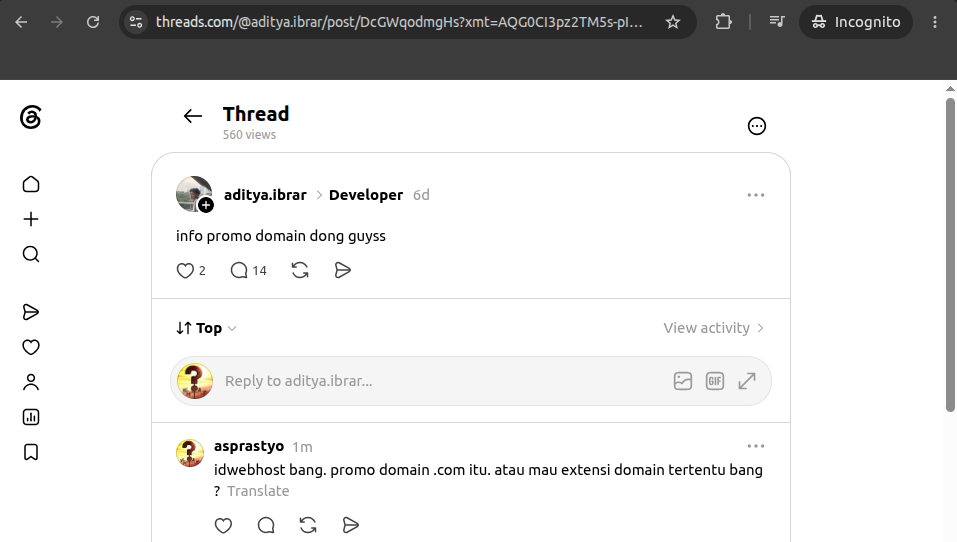Click the page vertical scrollbar
Image resolution: width=957 pixels, height=542 pixels.
click(950, 255)
